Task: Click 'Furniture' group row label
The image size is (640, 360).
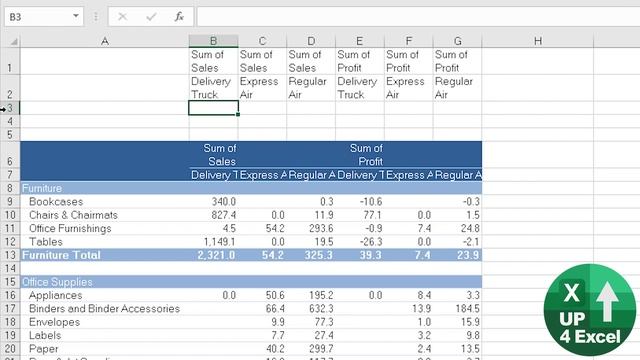Action: [42, 188]
